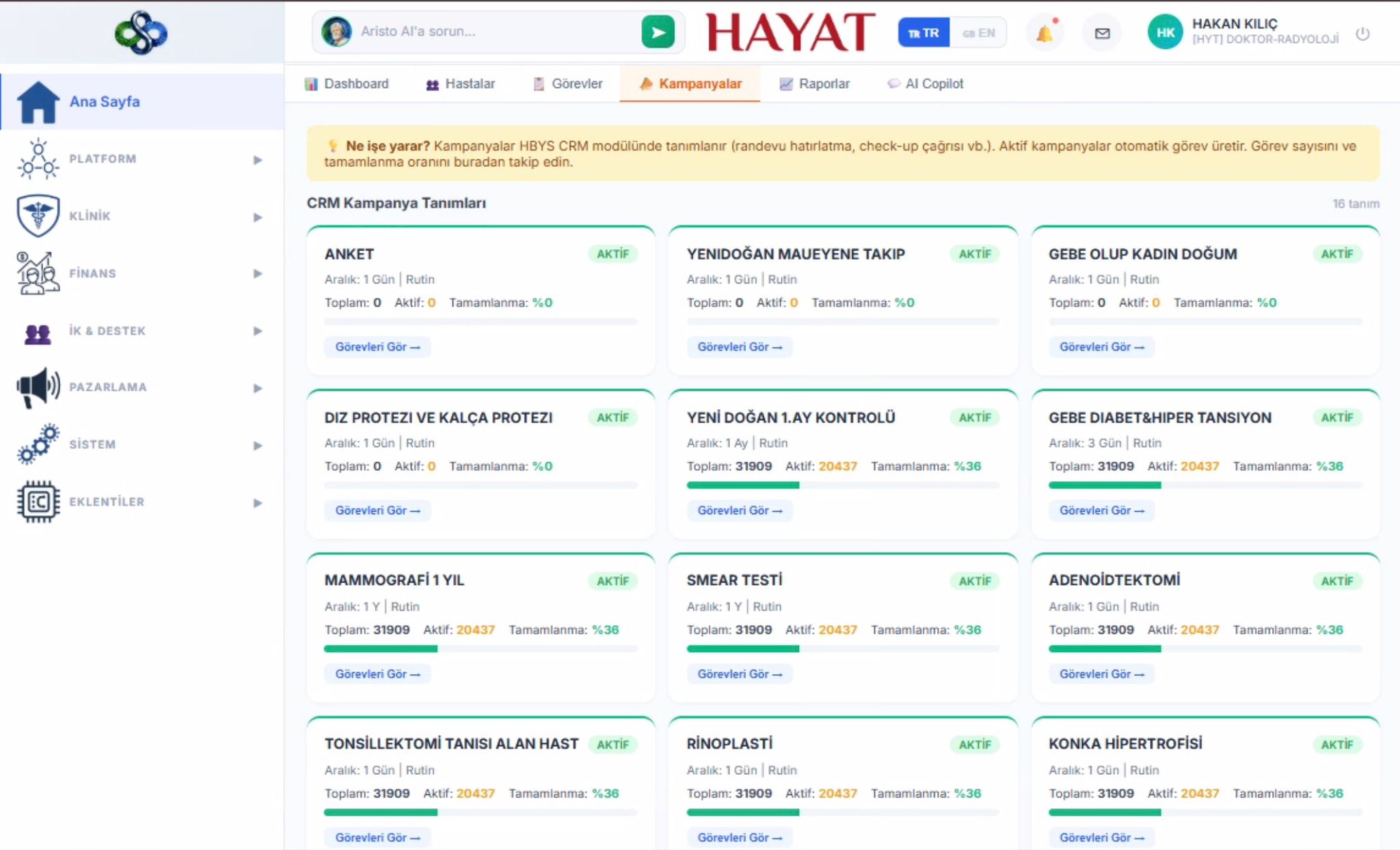Click the Sistem gears icon
Image resolution: width=1400 pixels, height=850 pixels.
38,444
